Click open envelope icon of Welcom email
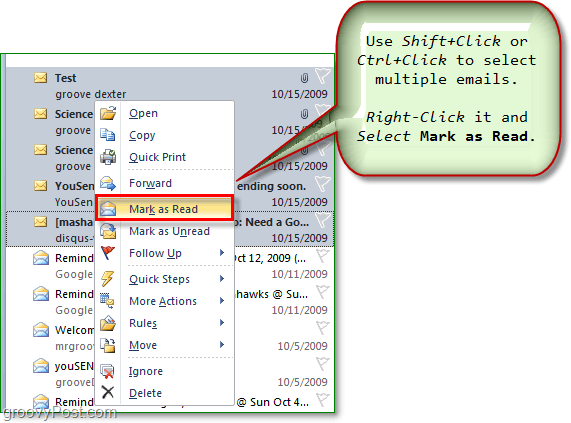The height and width of the screenshot is (423, 571). [x=40, y=329]
